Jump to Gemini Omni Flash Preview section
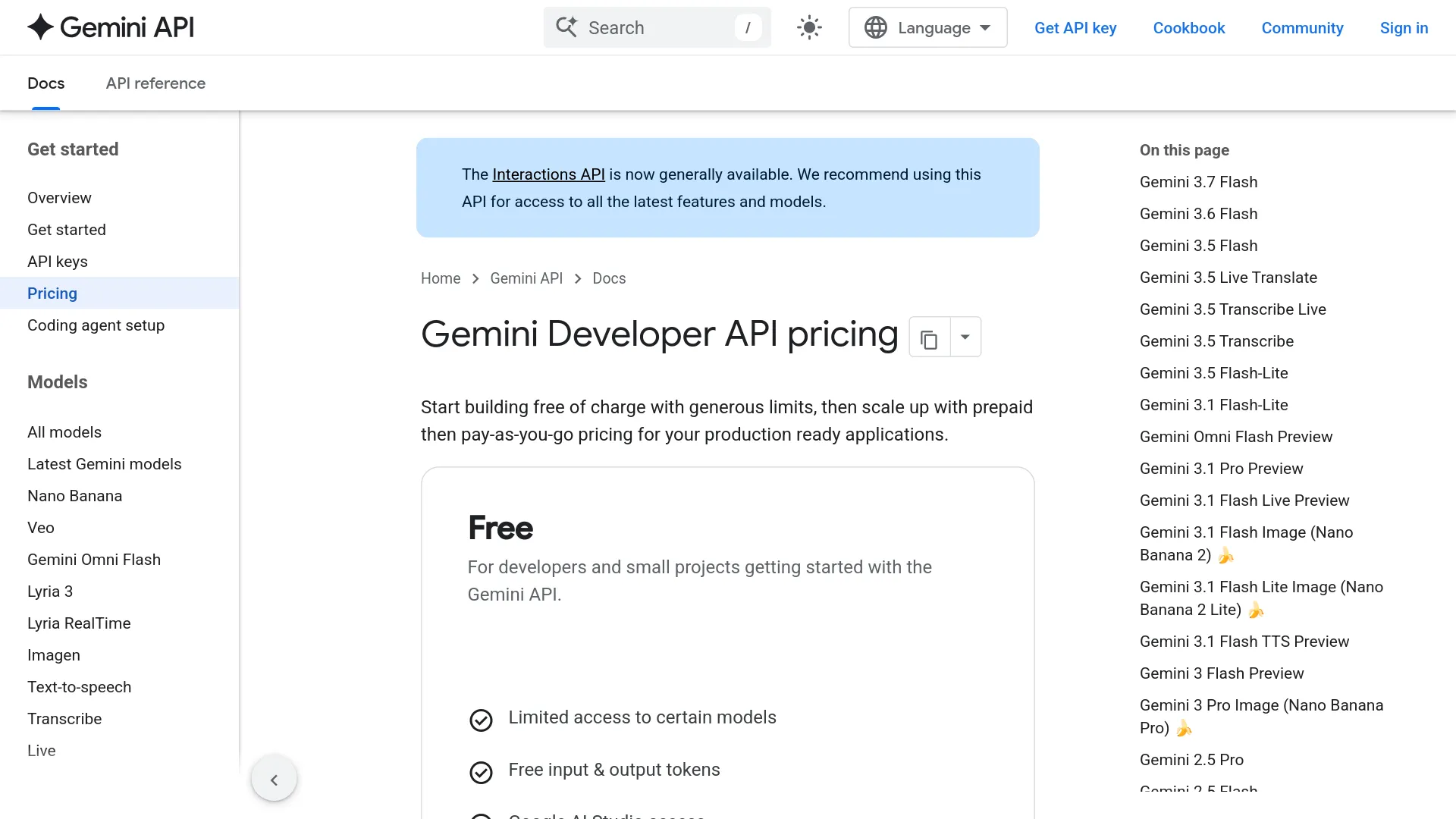Image resolution: width=1456 pixels, height=819 pixels. point(1235,437)
